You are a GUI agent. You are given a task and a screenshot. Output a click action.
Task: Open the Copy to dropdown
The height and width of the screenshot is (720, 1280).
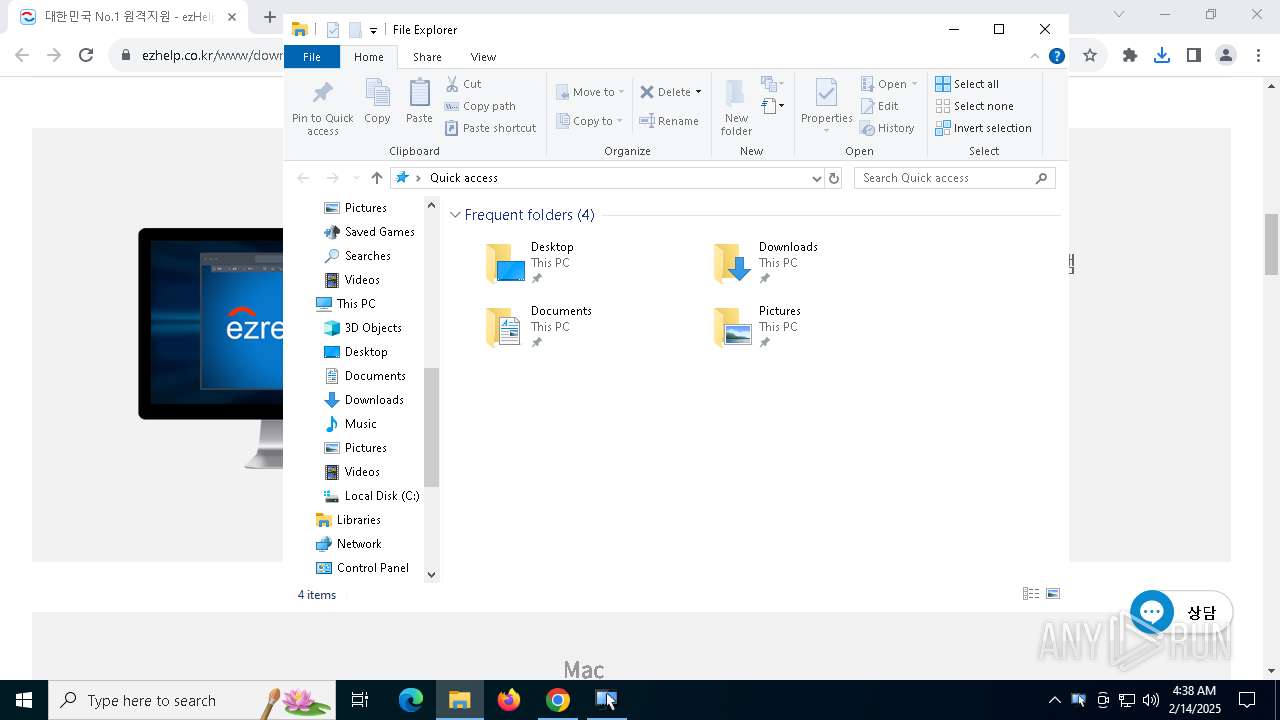(590, 121)
